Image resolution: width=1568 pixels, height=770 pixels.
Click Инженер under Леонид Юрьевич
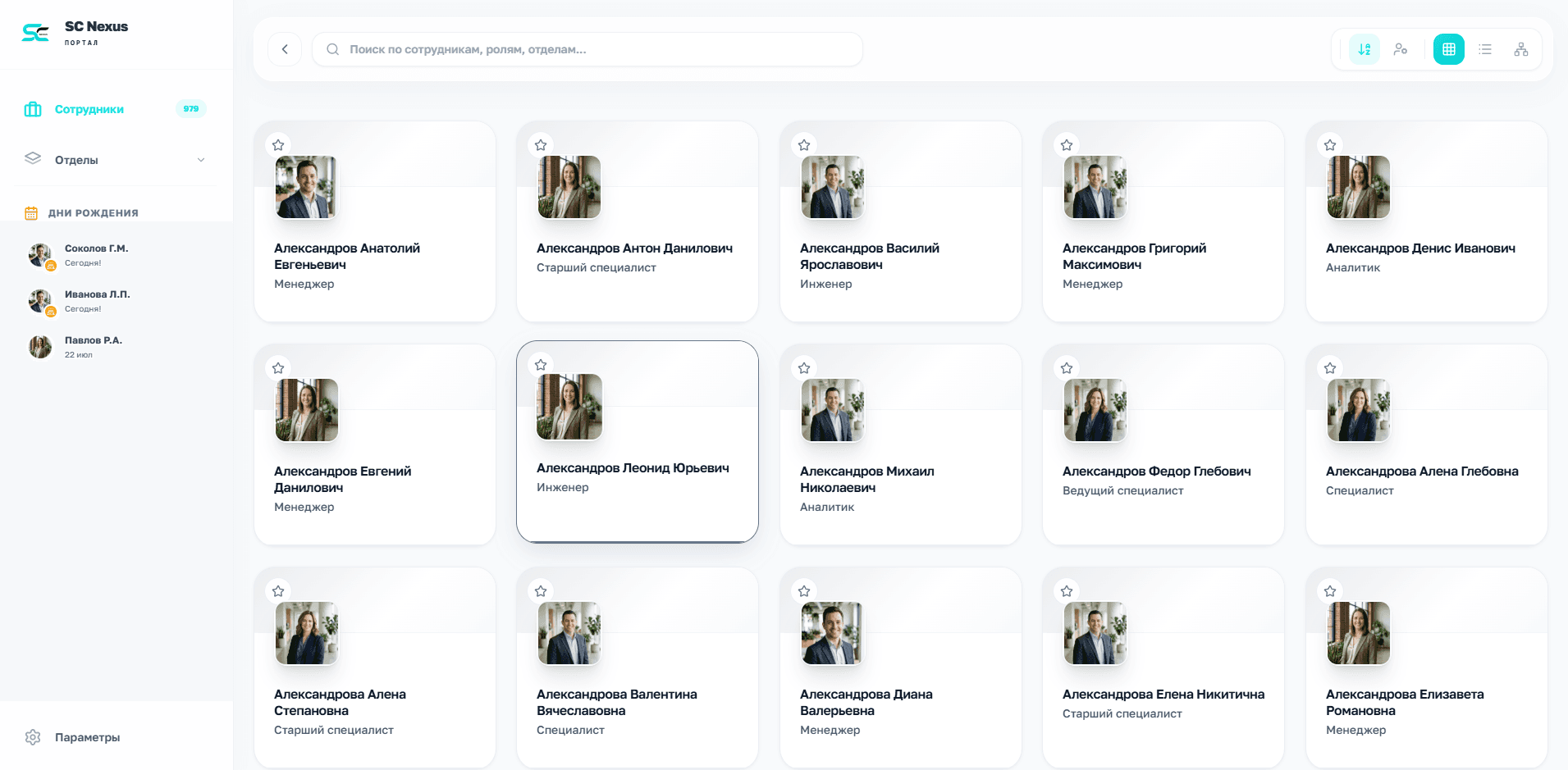click(563, 487)
